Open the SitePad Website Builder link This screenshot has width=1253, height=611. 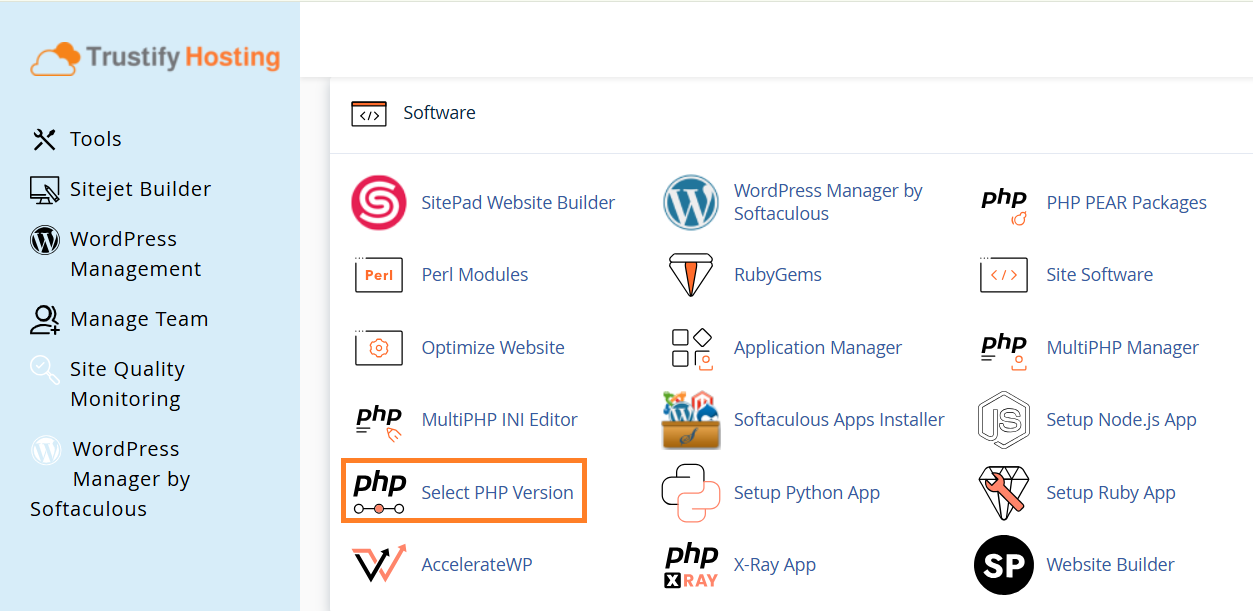(518, 203)
